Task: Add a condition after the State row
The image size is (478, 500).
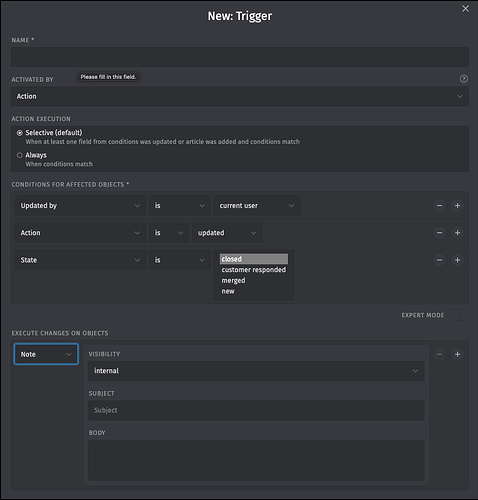Action: click(x=457, y=260)
